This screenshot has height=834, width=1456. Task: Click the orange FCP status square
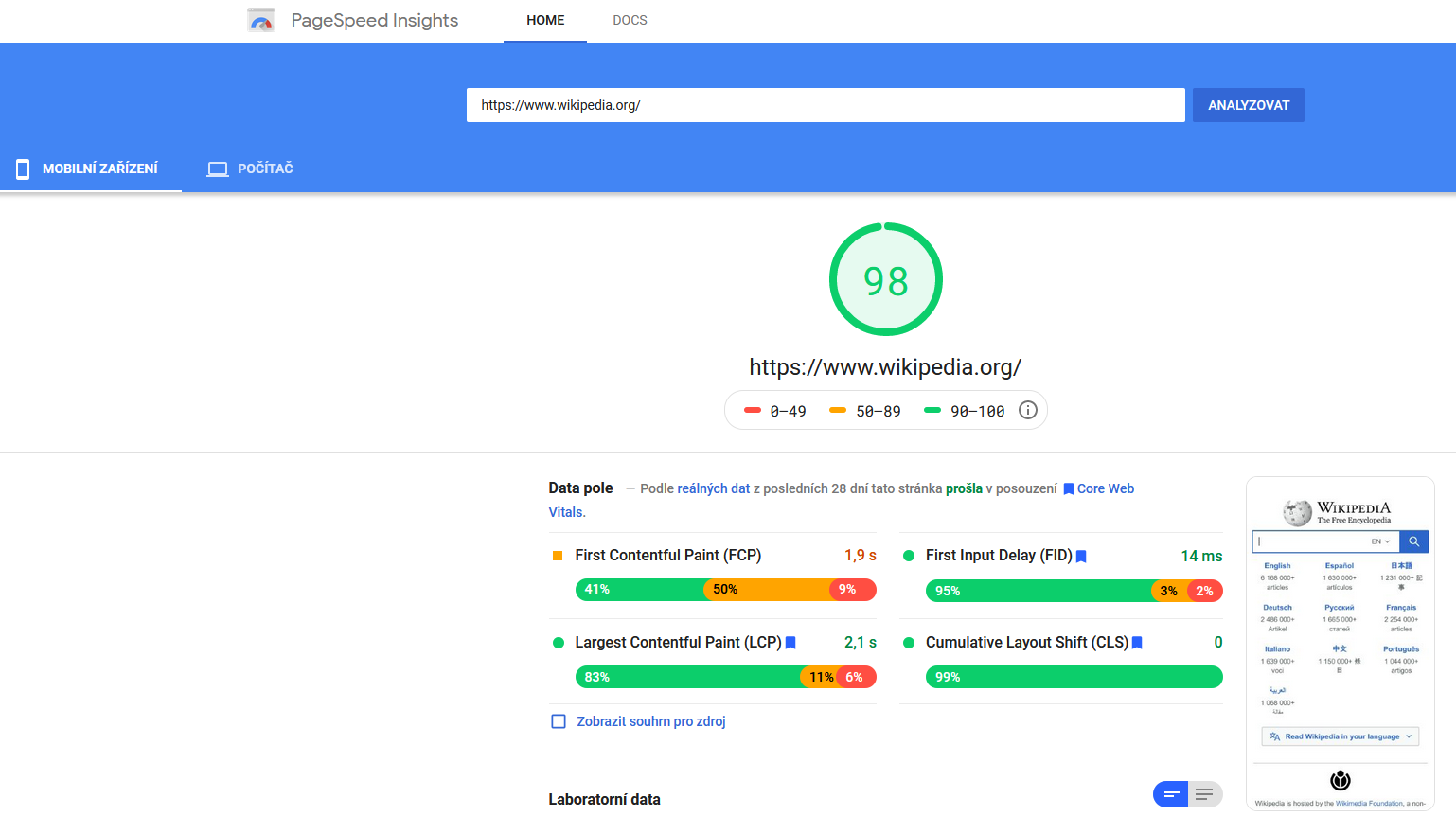(558, 556)
